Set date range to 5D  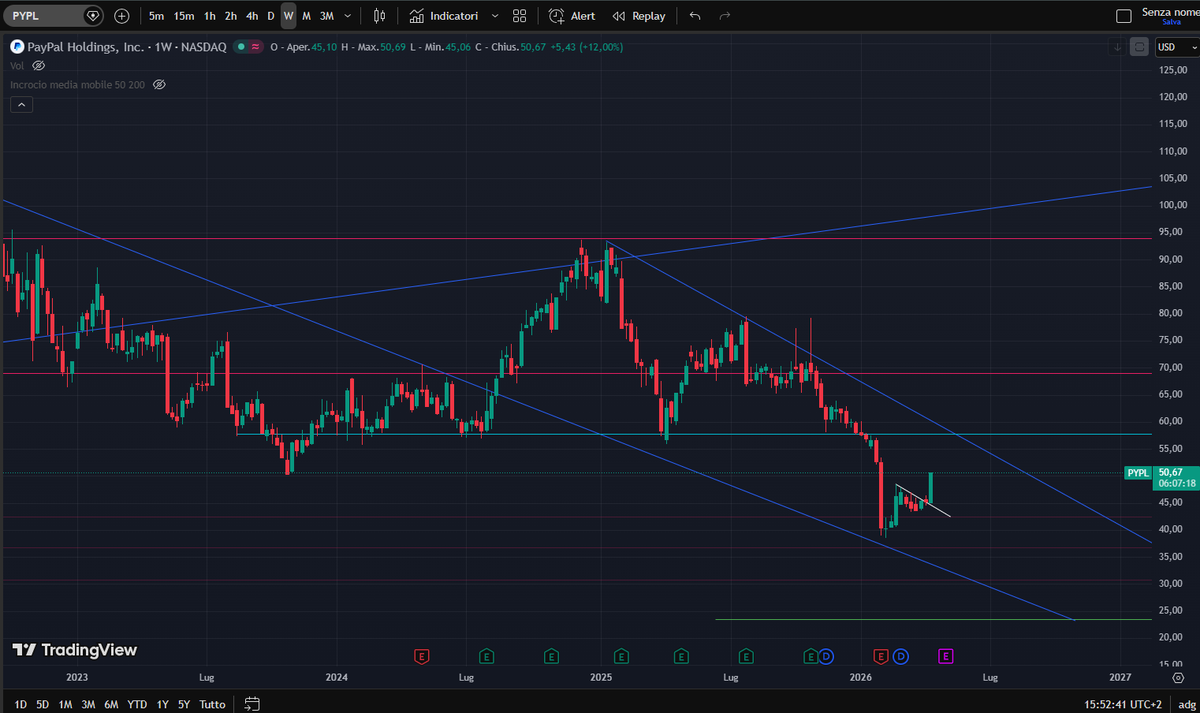[x=42, y=704]
